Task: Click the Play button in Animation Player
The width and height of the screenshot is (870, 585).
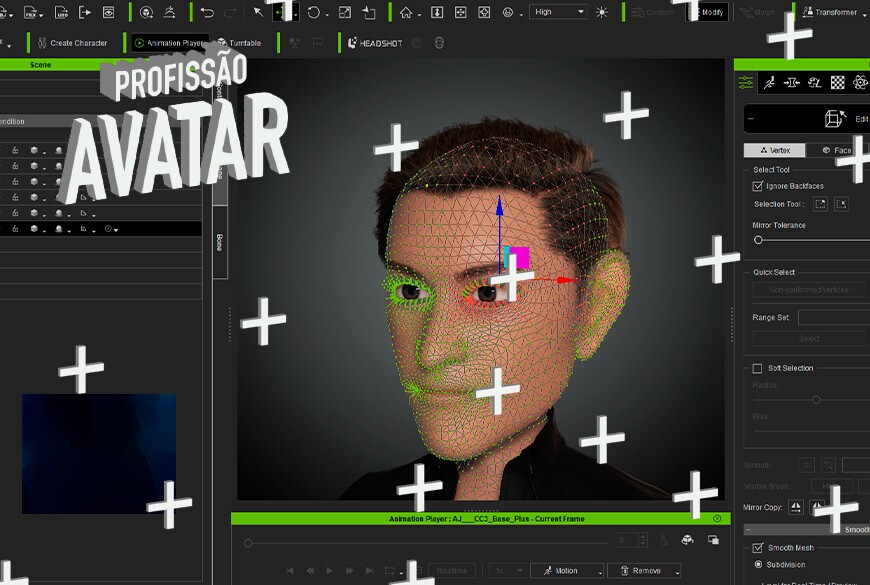Action: 329,571
